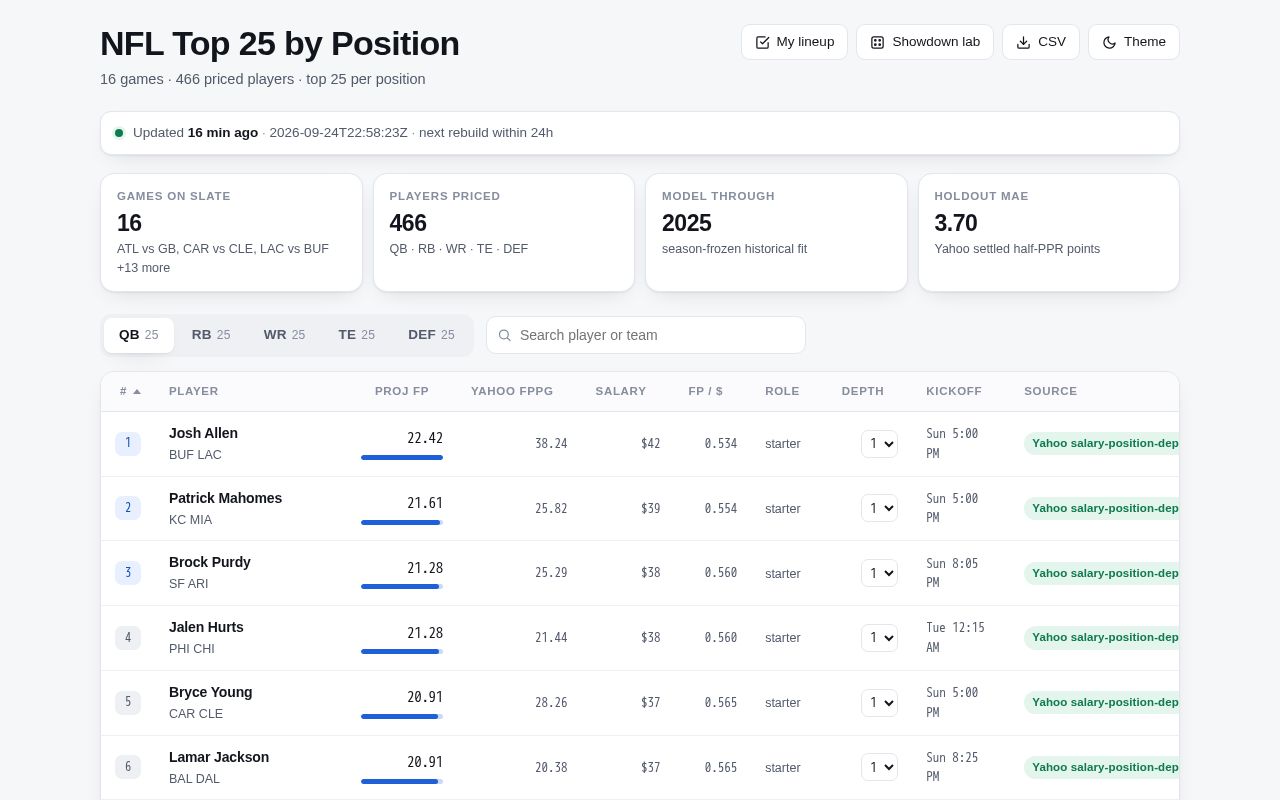
Task: Select the DEF position tab
Action: (431, 335)
